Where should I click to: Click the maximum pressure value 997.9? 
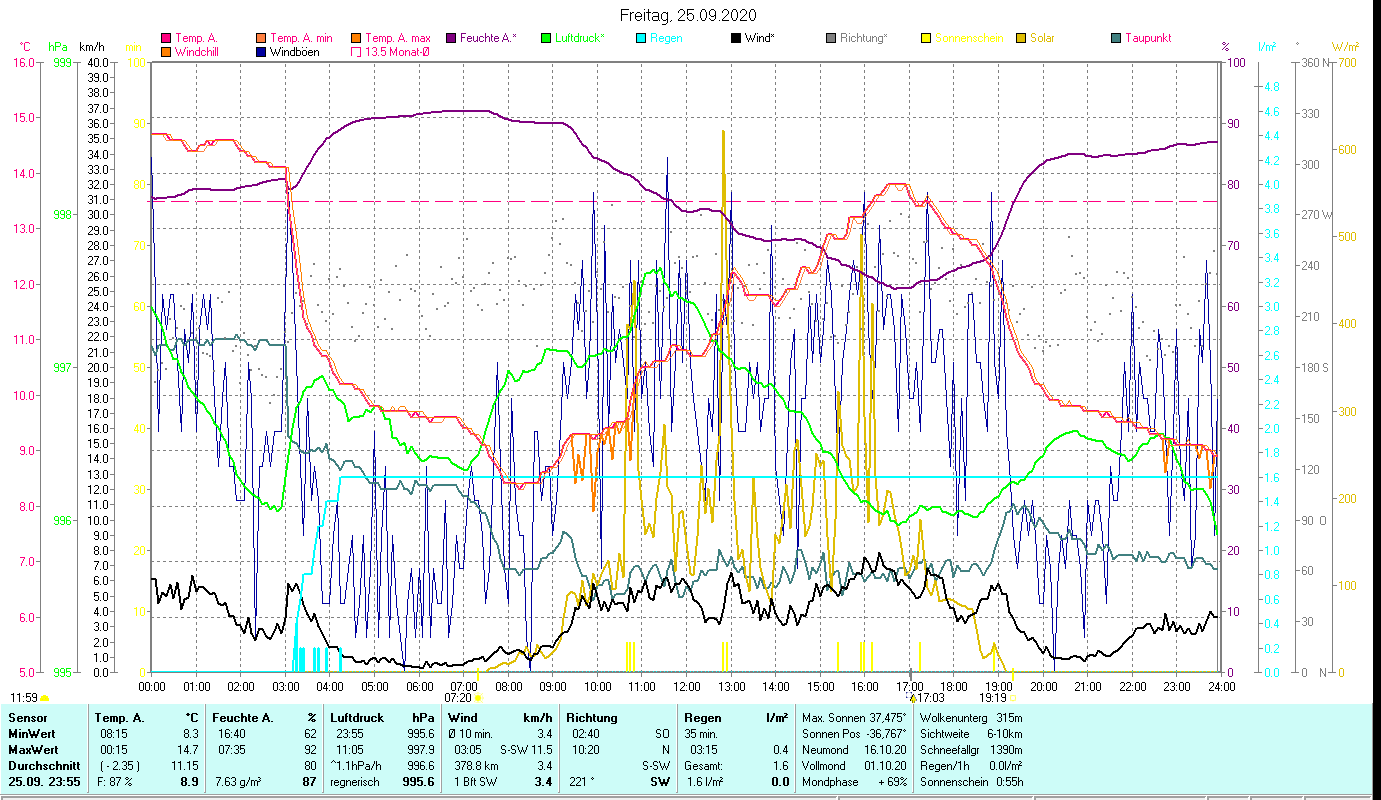(x=420, y=750)
